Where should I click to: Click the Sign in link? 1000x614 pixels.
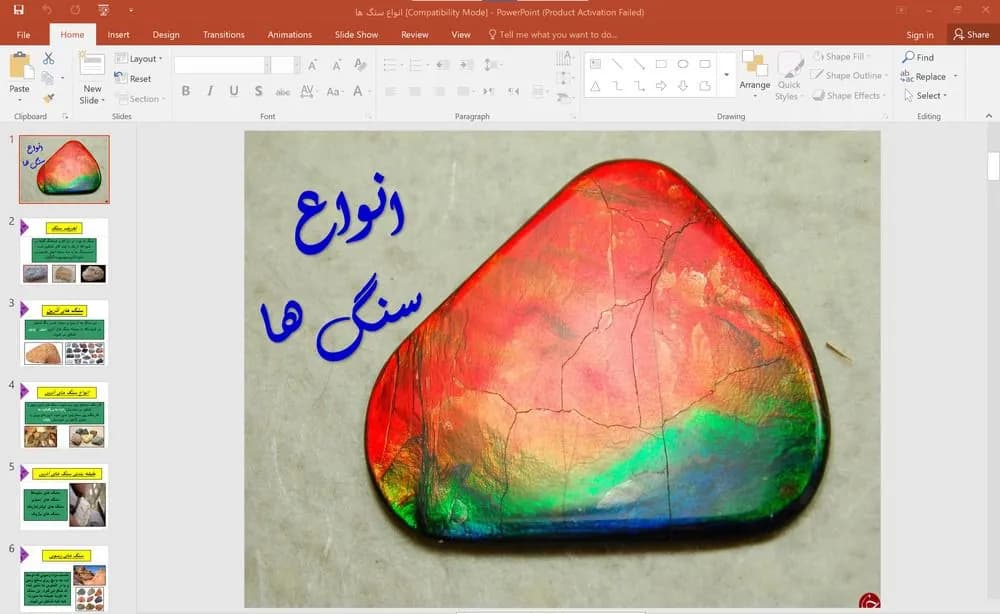click(x=920, y=35)
